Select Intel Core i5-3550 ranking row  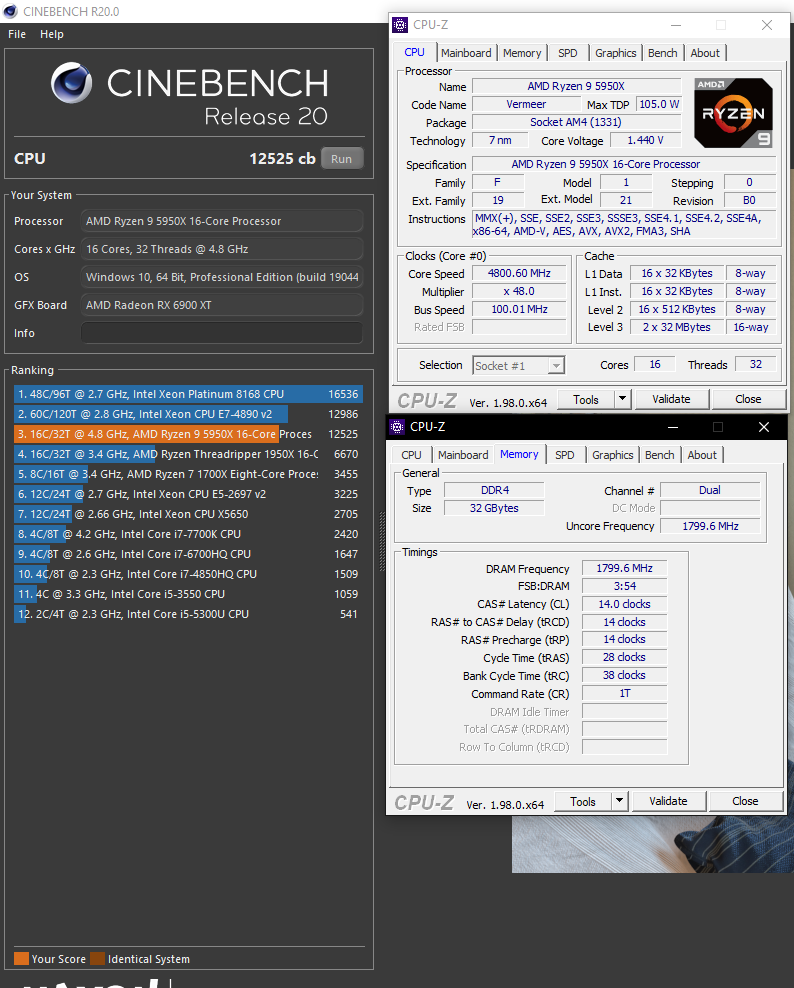click(188, 594)
